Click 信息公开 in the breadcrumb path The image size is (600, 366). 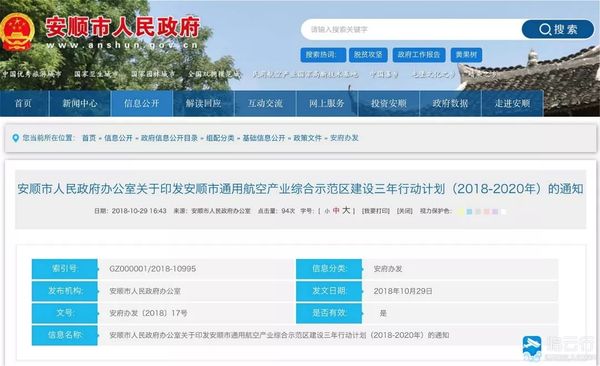118,138
